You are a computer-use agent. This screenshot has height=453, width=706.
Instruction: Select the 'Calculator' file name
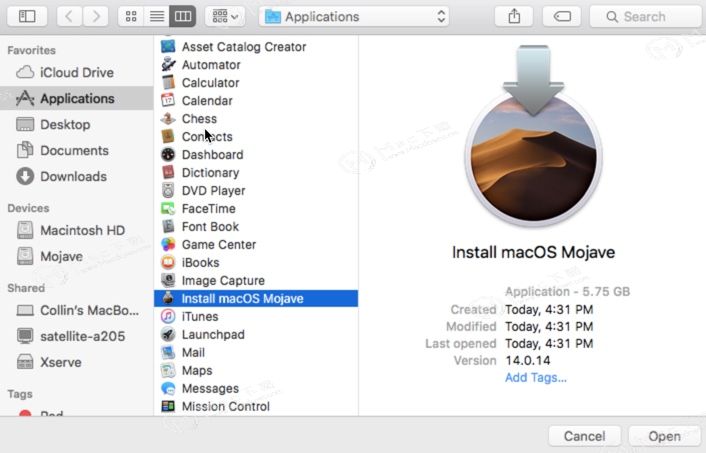pyautogui.click(x=210, y=83)
